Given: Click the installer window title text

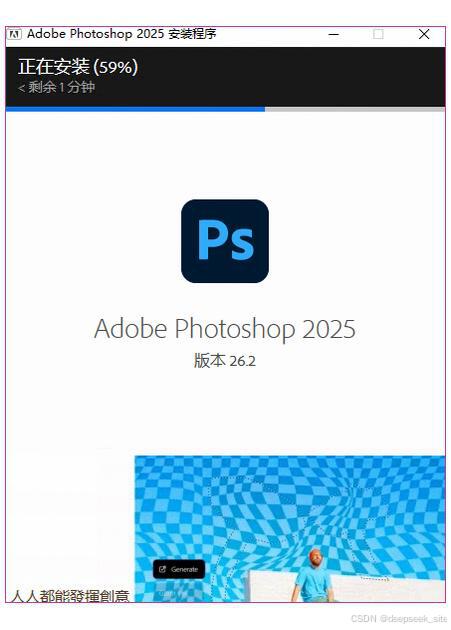Looking at the screenshot, I should point(122,34).
